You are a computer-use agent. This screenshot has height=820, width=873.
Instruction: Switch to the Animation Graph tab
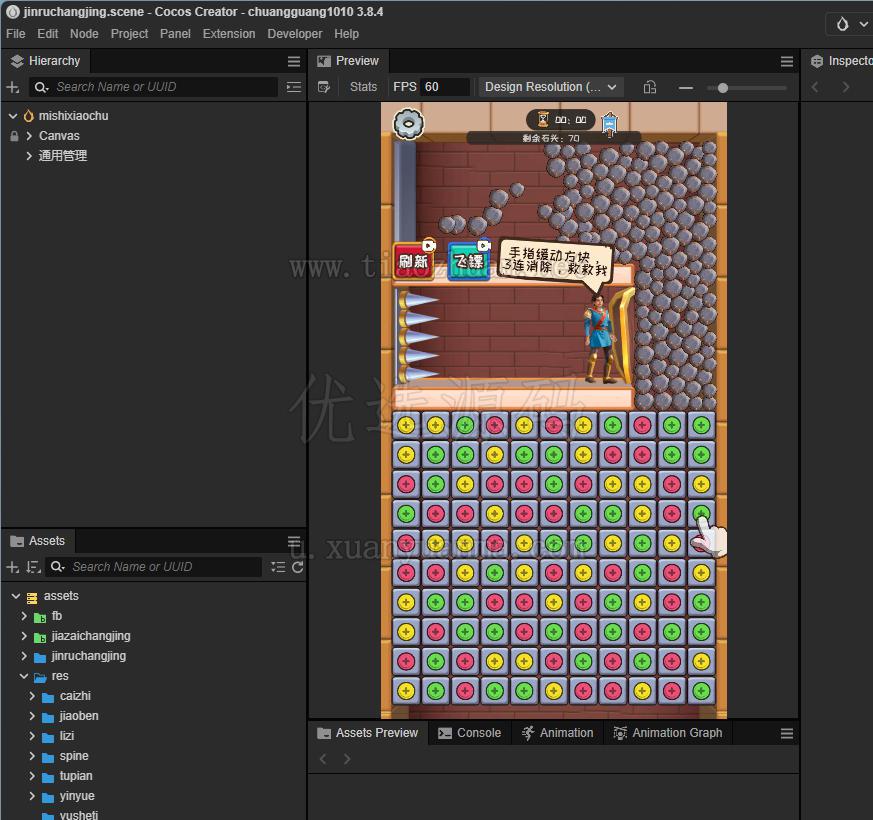tap(668, 733)
